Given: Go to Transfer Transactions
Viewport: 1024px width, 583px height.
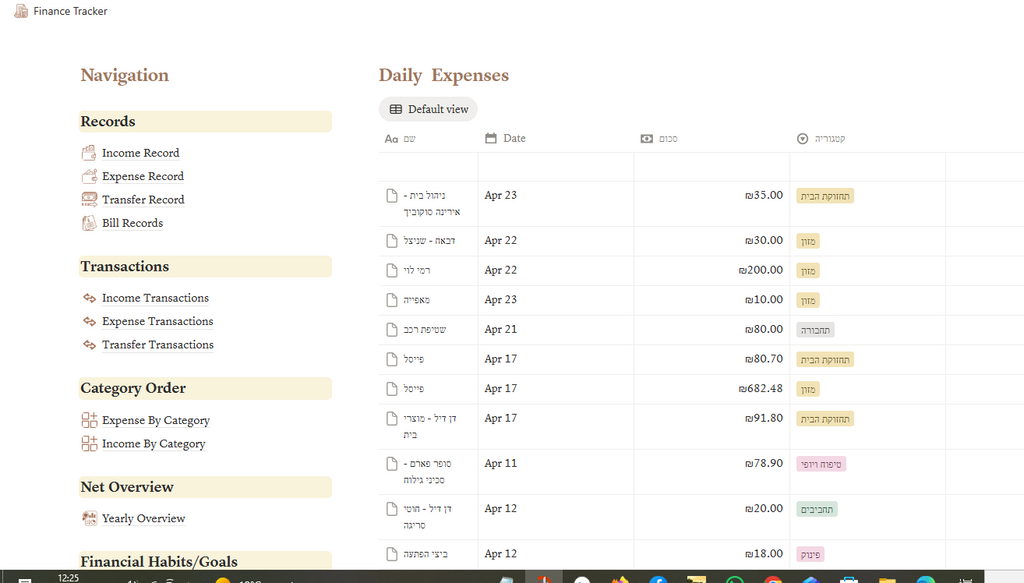Looking at the screenshot, I should tap(157, 345).
